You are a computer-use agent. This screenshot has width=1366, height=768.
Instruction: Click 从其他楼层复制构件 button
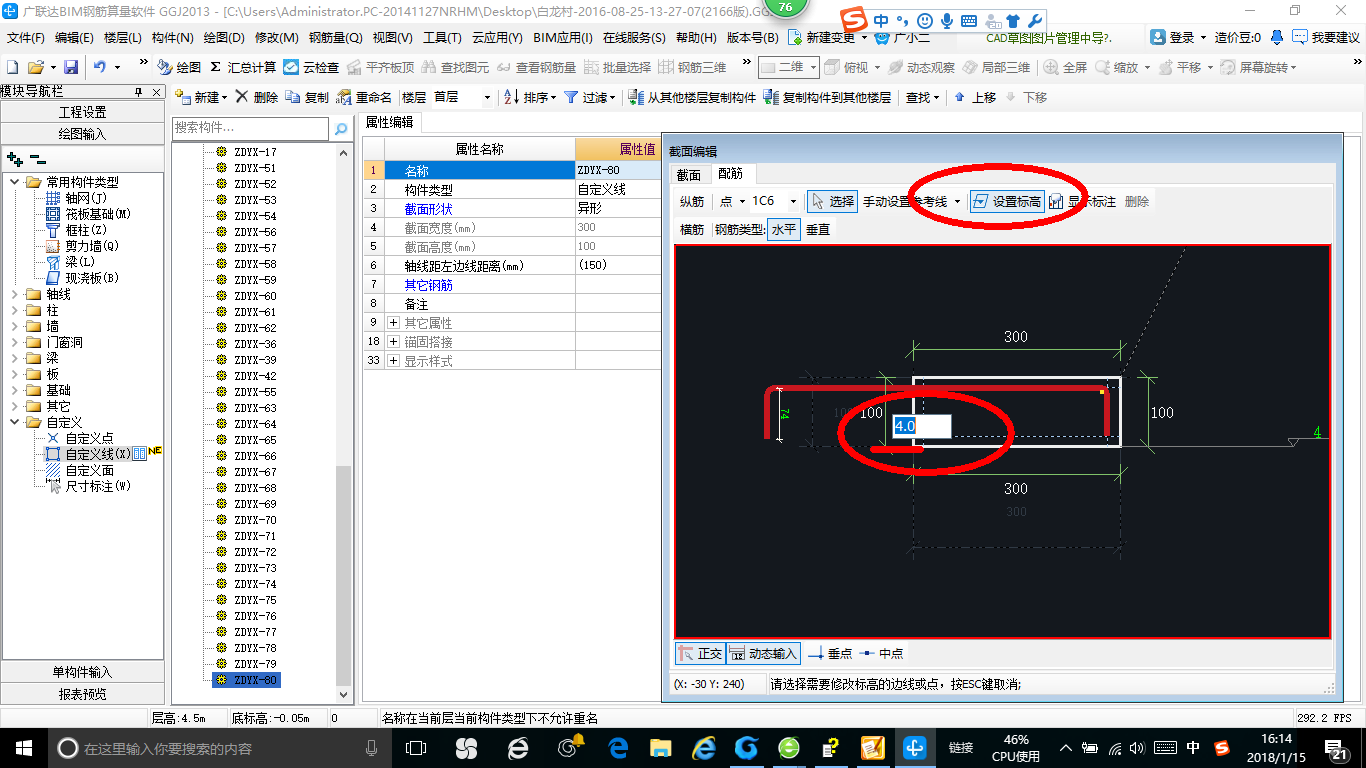pos(692,97)
